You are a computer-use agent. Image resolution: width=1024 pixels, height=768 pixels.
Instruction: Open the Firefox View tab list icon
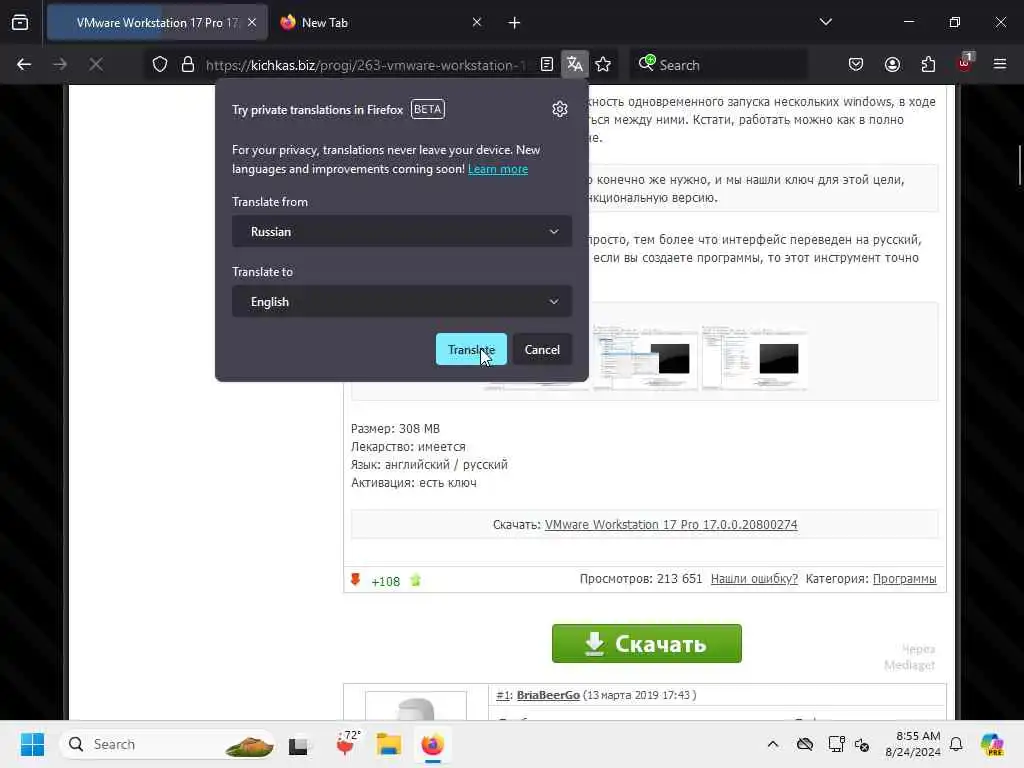tap(20, 22)
